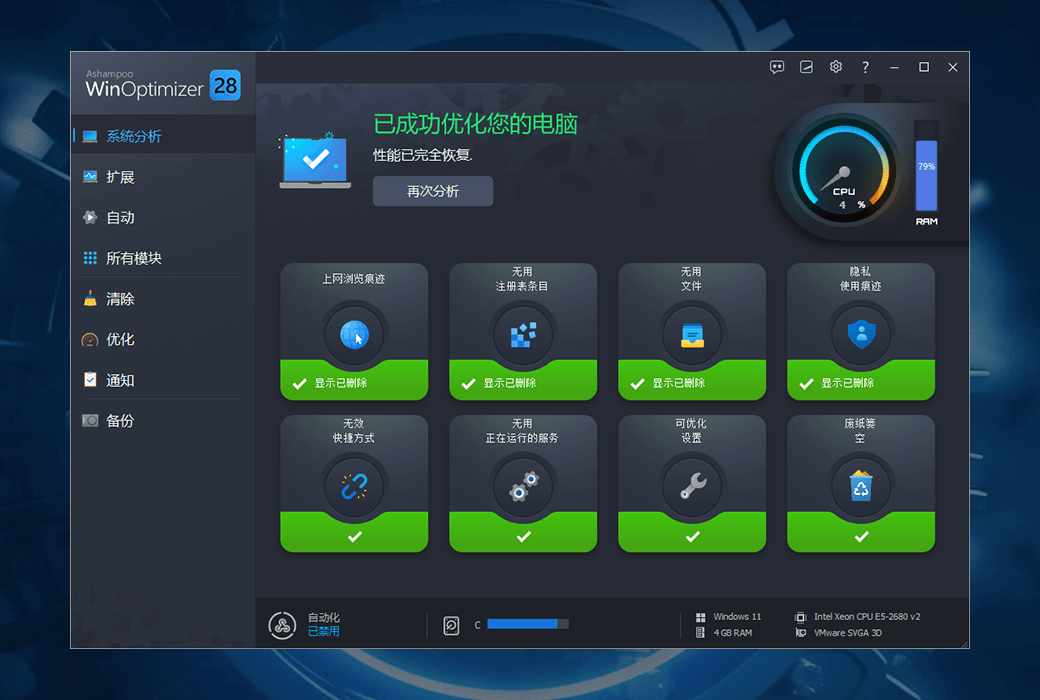
Task: Click the VMware SVGA 3D text
Action: (x=848, y=633)
